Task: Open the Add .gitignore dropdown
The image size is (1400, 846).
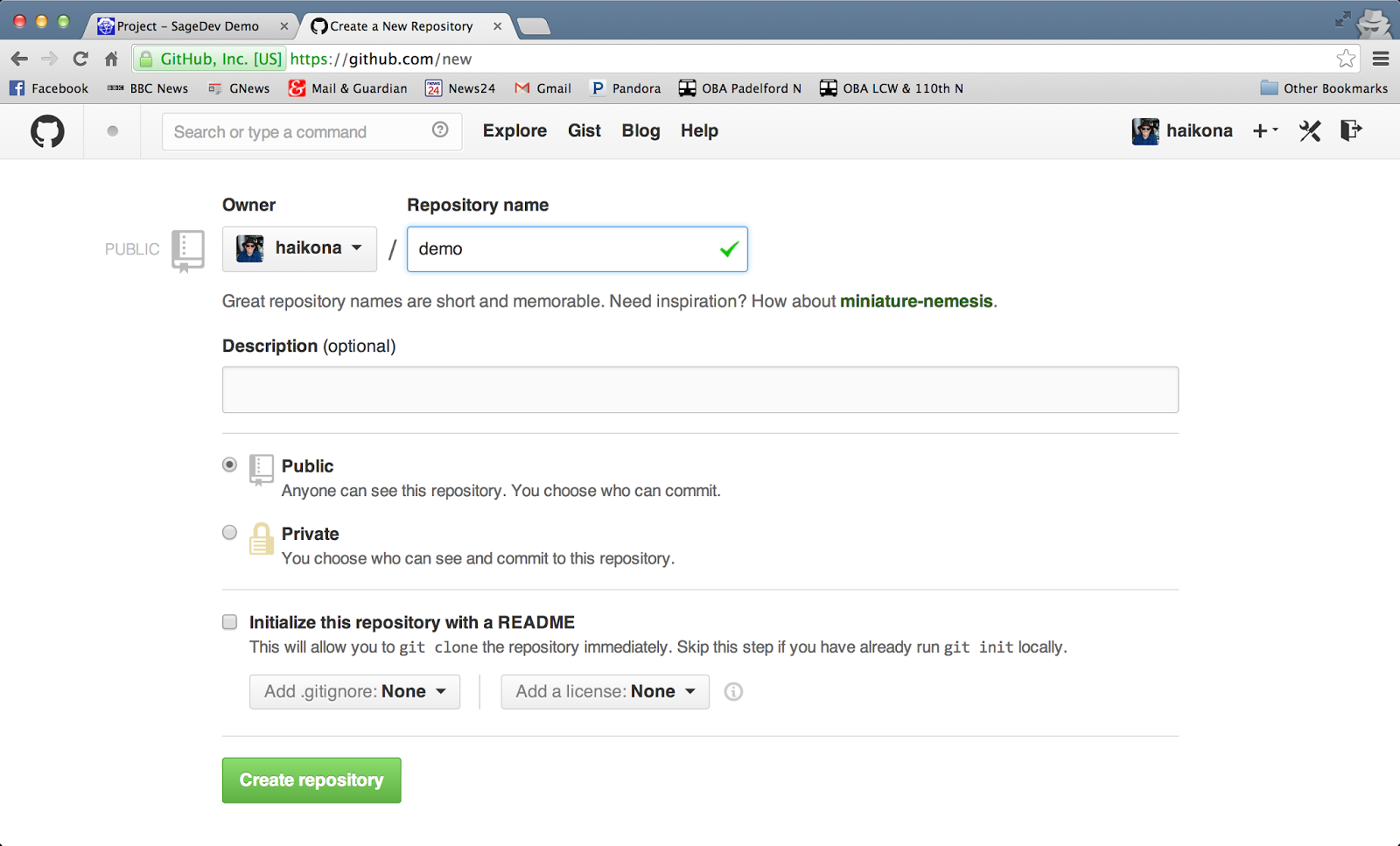Action: click(354, 691)
